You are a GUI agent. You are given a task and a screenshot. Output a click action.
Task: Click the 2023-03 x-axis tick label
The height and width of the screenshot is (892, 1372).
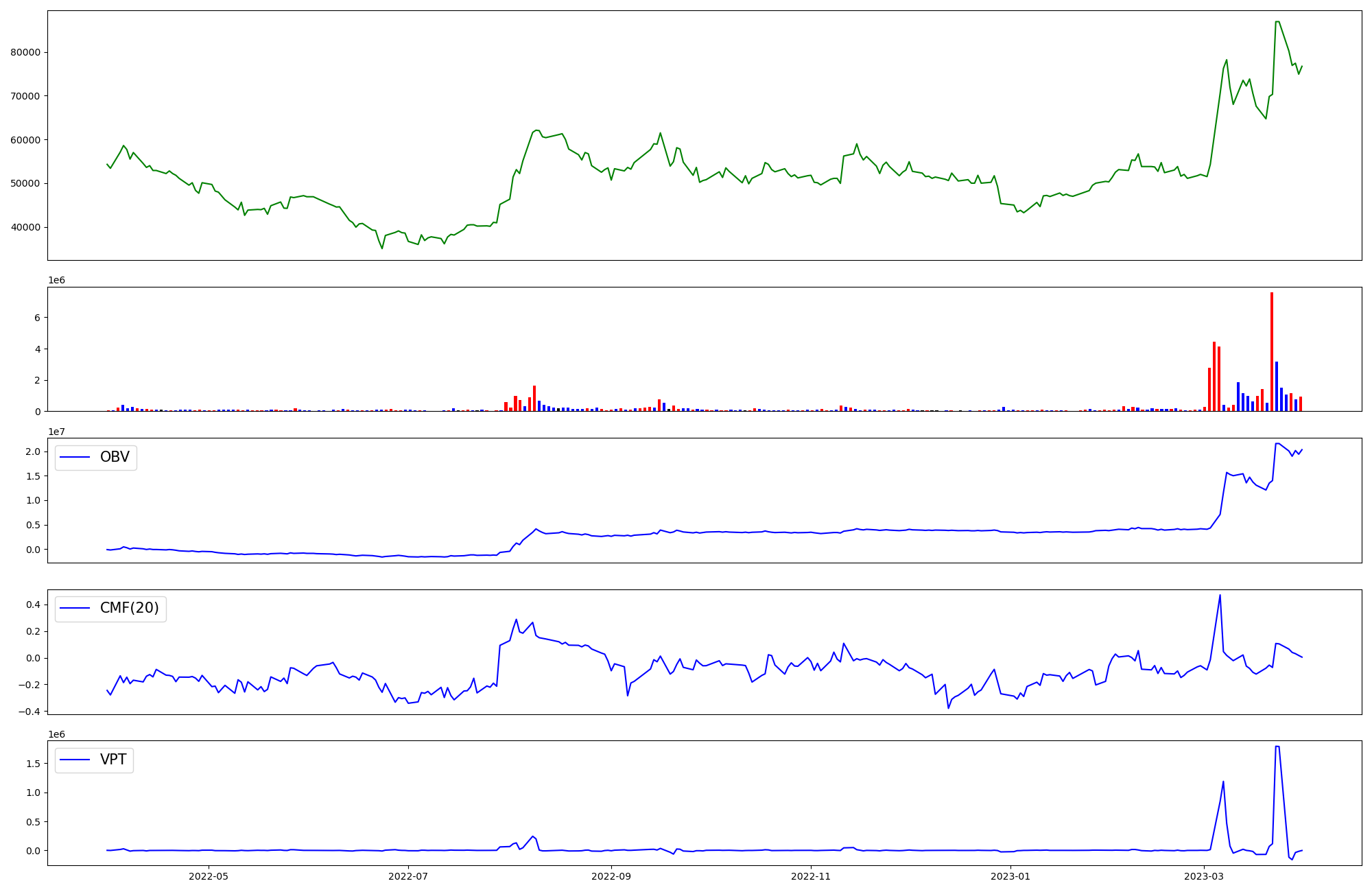[1205, 876]
